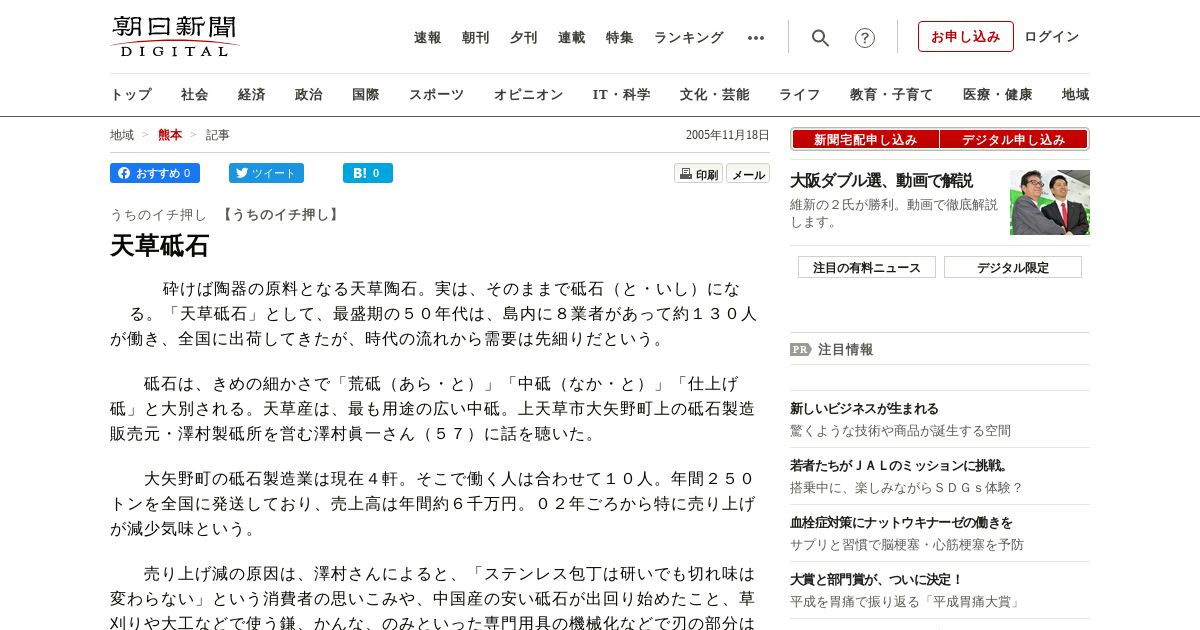Click 平成を胃痛で振り返る「平成胃痛大賞」 text
1200x630 pixels.
click(x=907, y=602)
